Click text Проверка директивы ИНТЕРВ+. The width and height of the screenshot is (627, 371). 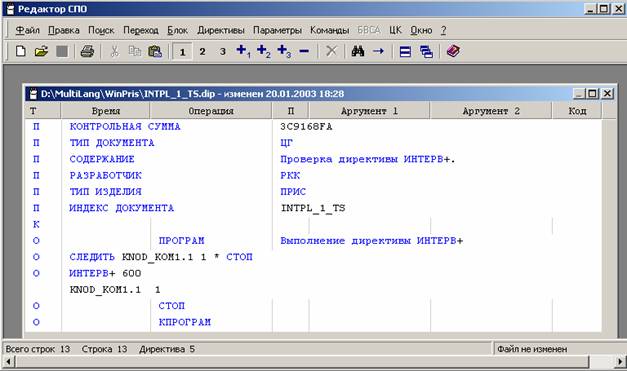point(368,159)
